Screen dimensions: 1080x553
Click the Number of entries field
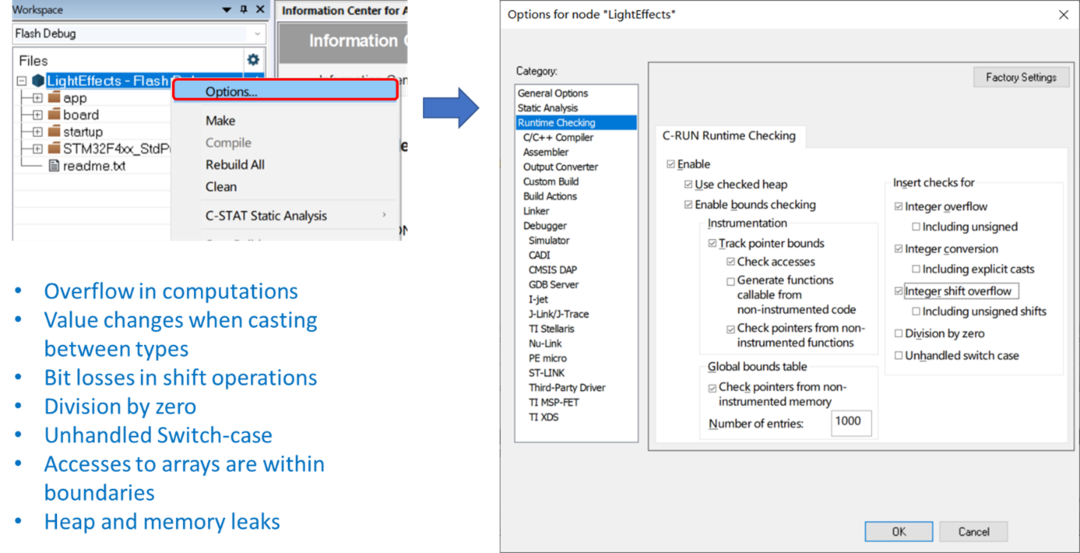click(x=850, y=422)
